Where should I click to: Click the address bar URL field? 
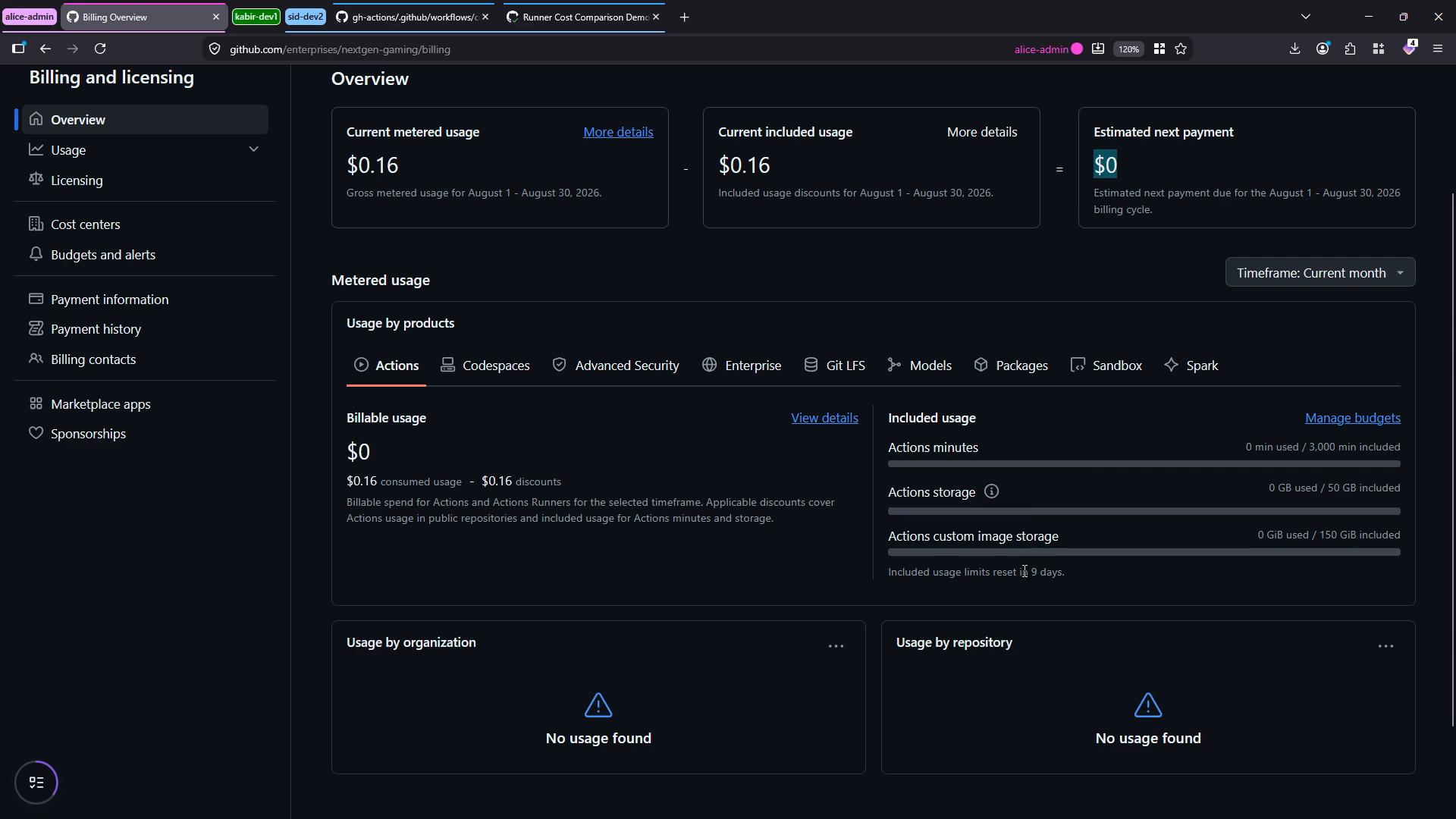[x=607, y=49]
